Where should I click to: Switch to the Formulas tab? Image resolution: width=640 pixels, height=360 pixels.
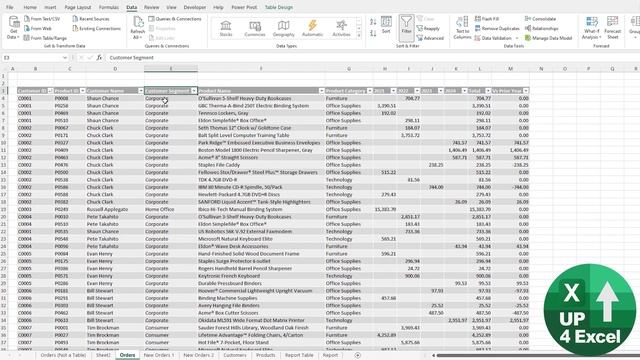(109, 7)
